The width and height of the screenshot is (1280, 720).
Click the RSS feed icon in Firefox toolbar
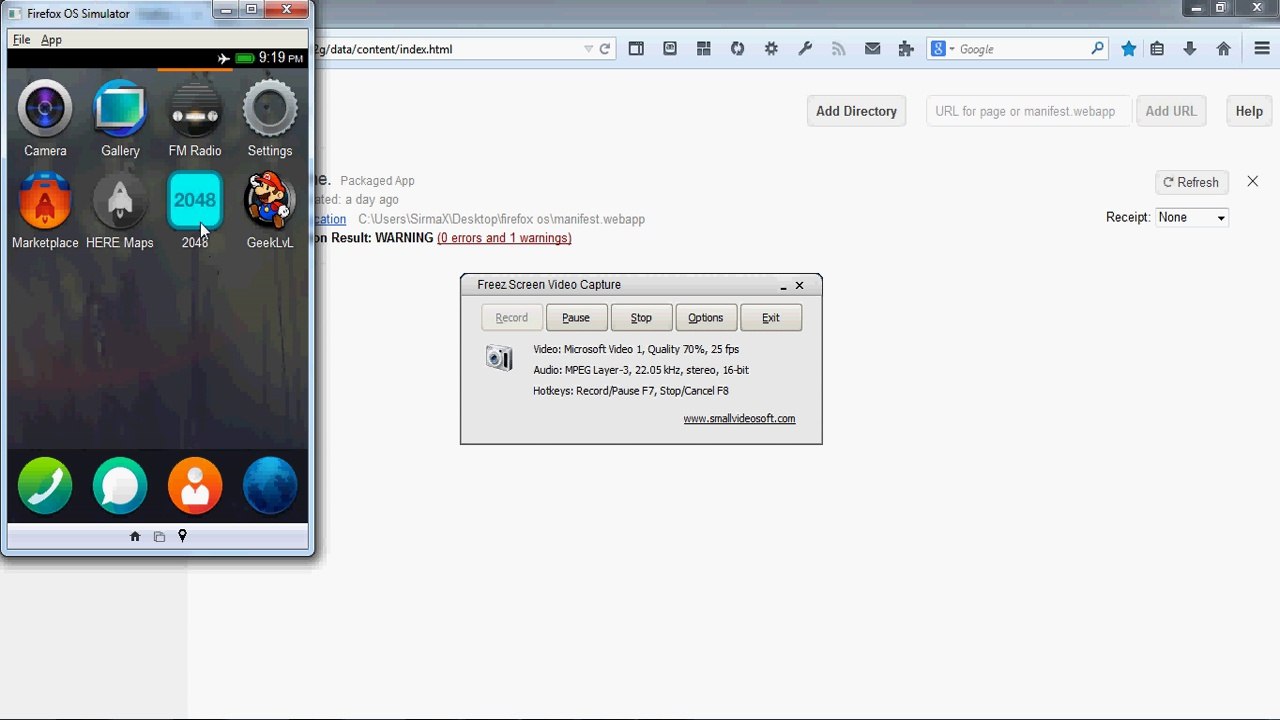(x=839, y=49)
